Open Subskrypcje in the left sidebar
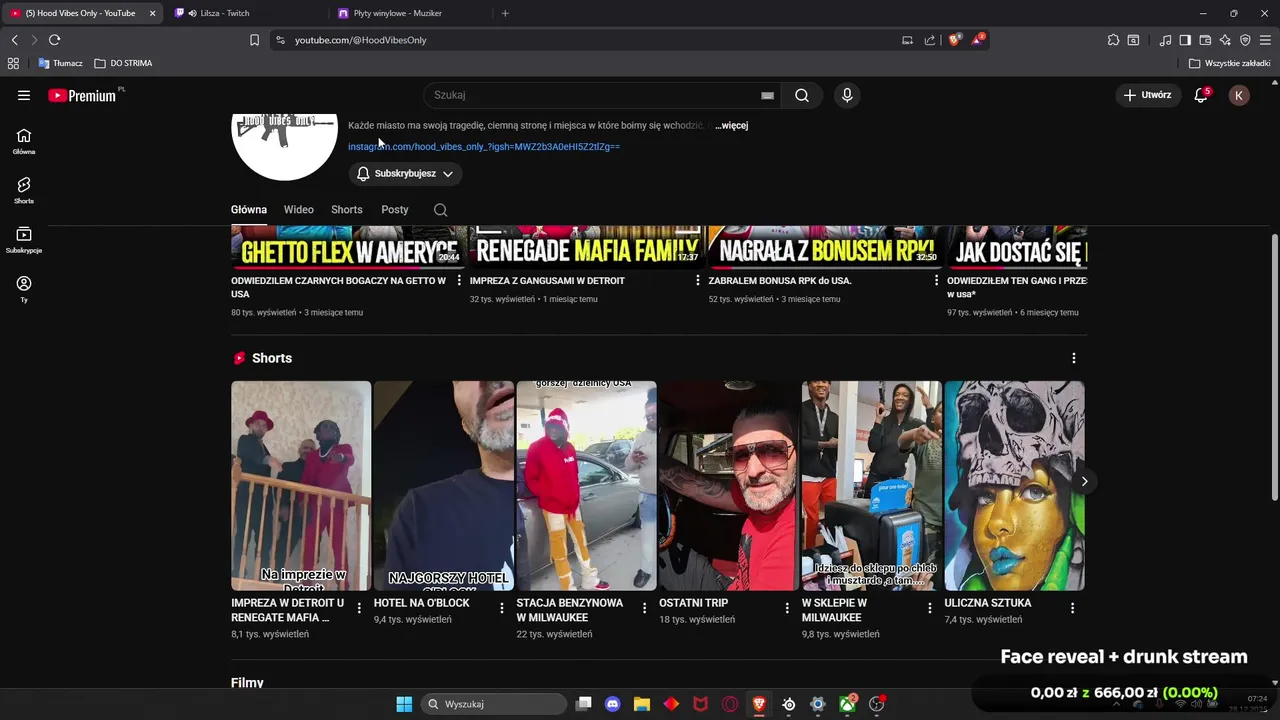 pos(24,239)
